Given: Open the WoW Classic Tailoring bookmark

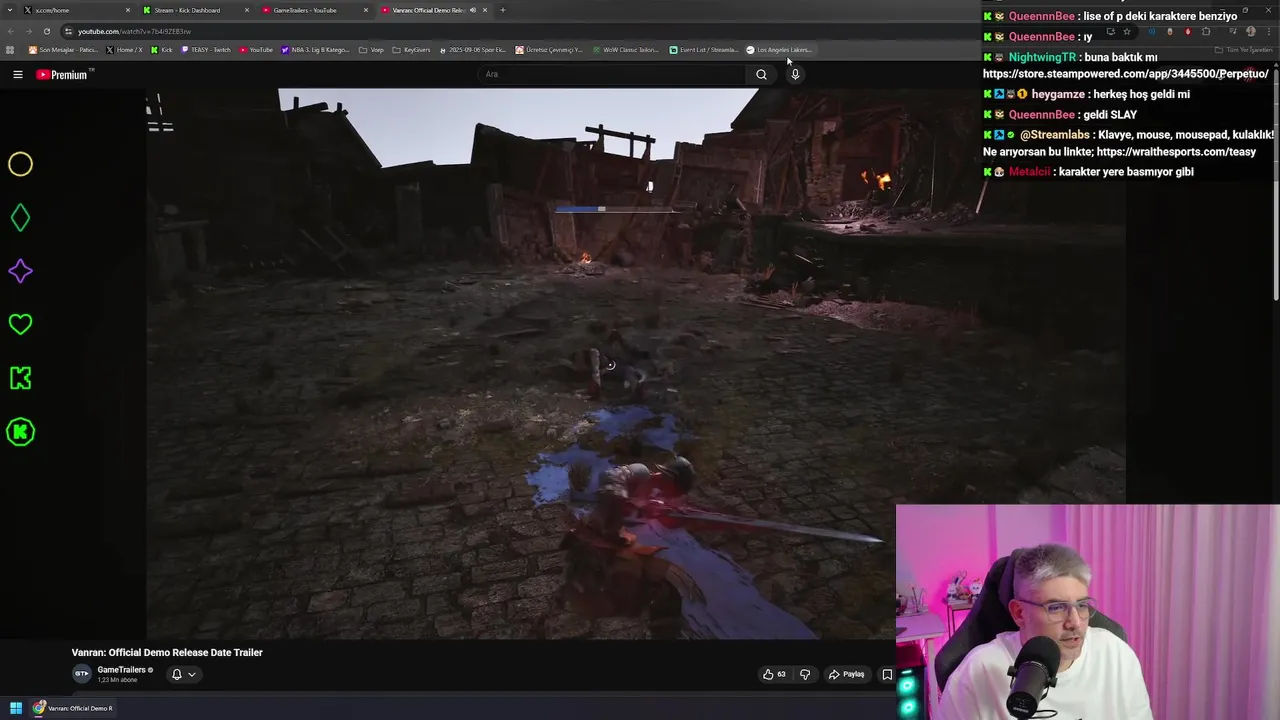Looking at the screenshot, I should (x=626, y=50).
